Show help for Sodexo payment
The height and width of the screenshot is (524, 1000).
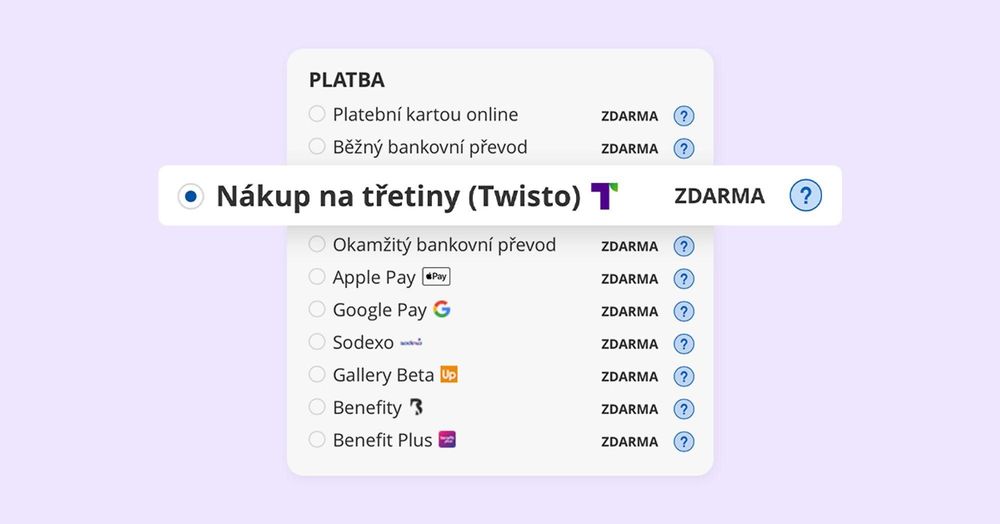coord(684,344)
